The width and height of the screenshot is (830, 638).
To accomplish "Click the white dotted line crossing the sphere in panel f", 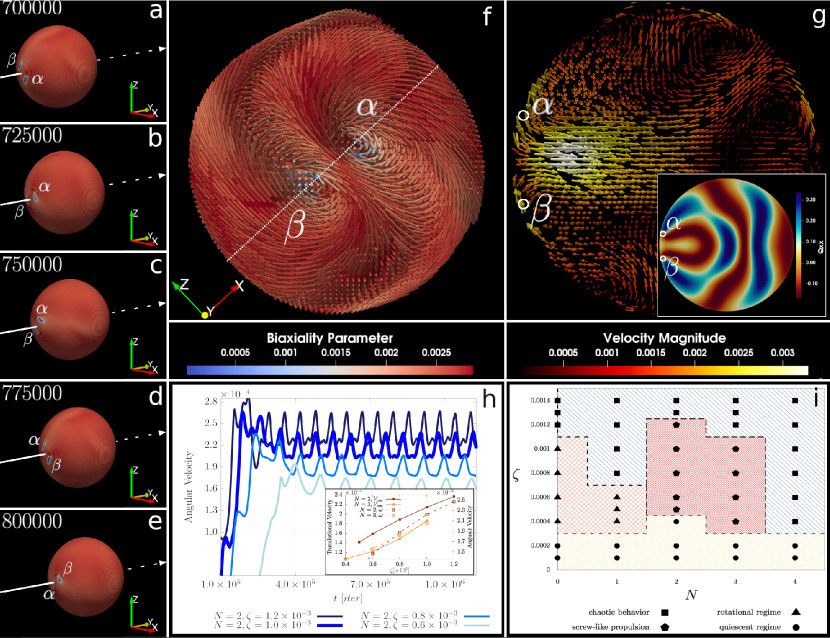I will coord(333,163).
